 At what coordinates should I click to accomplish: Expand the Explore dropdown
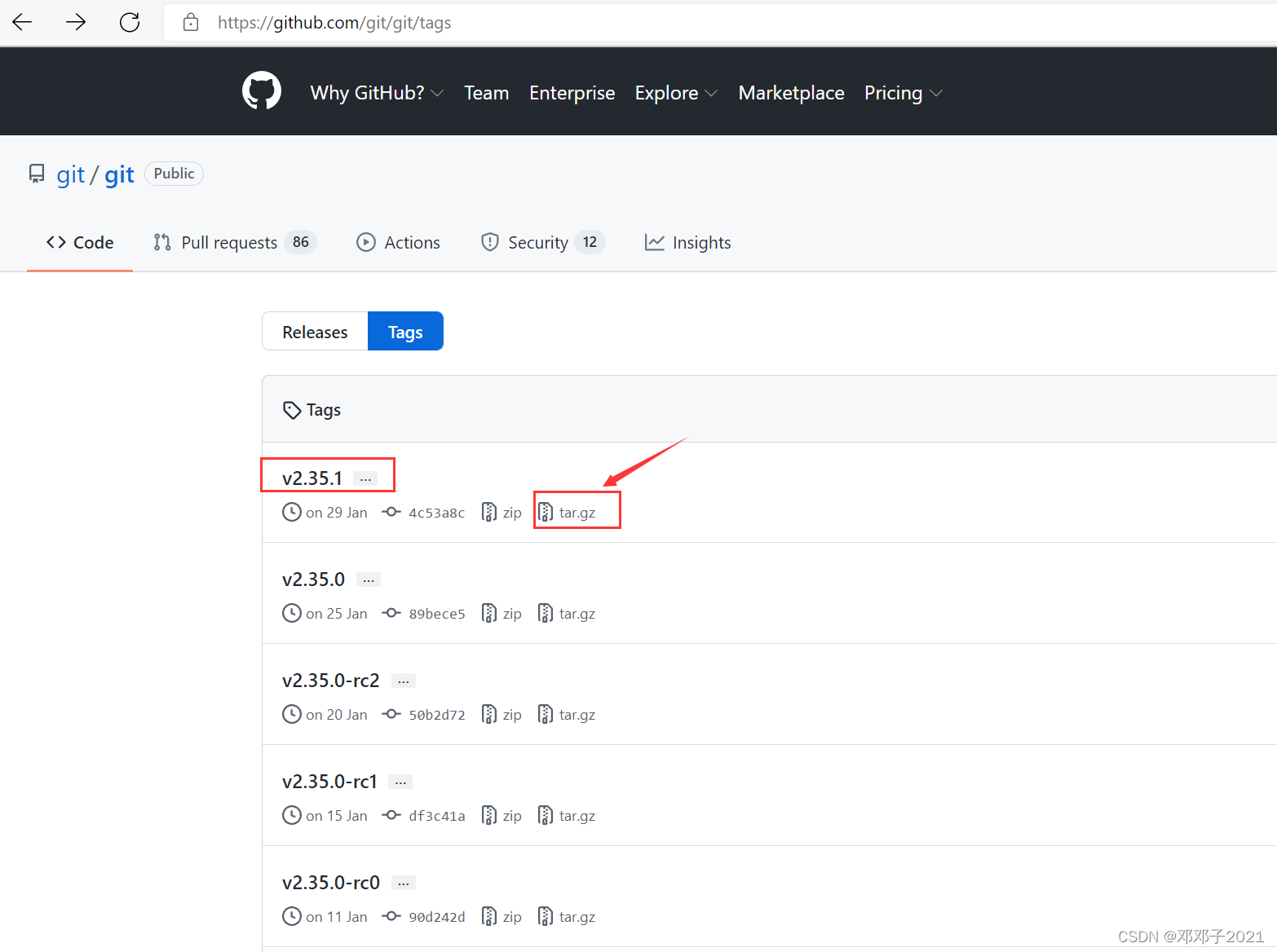(676, 93)
